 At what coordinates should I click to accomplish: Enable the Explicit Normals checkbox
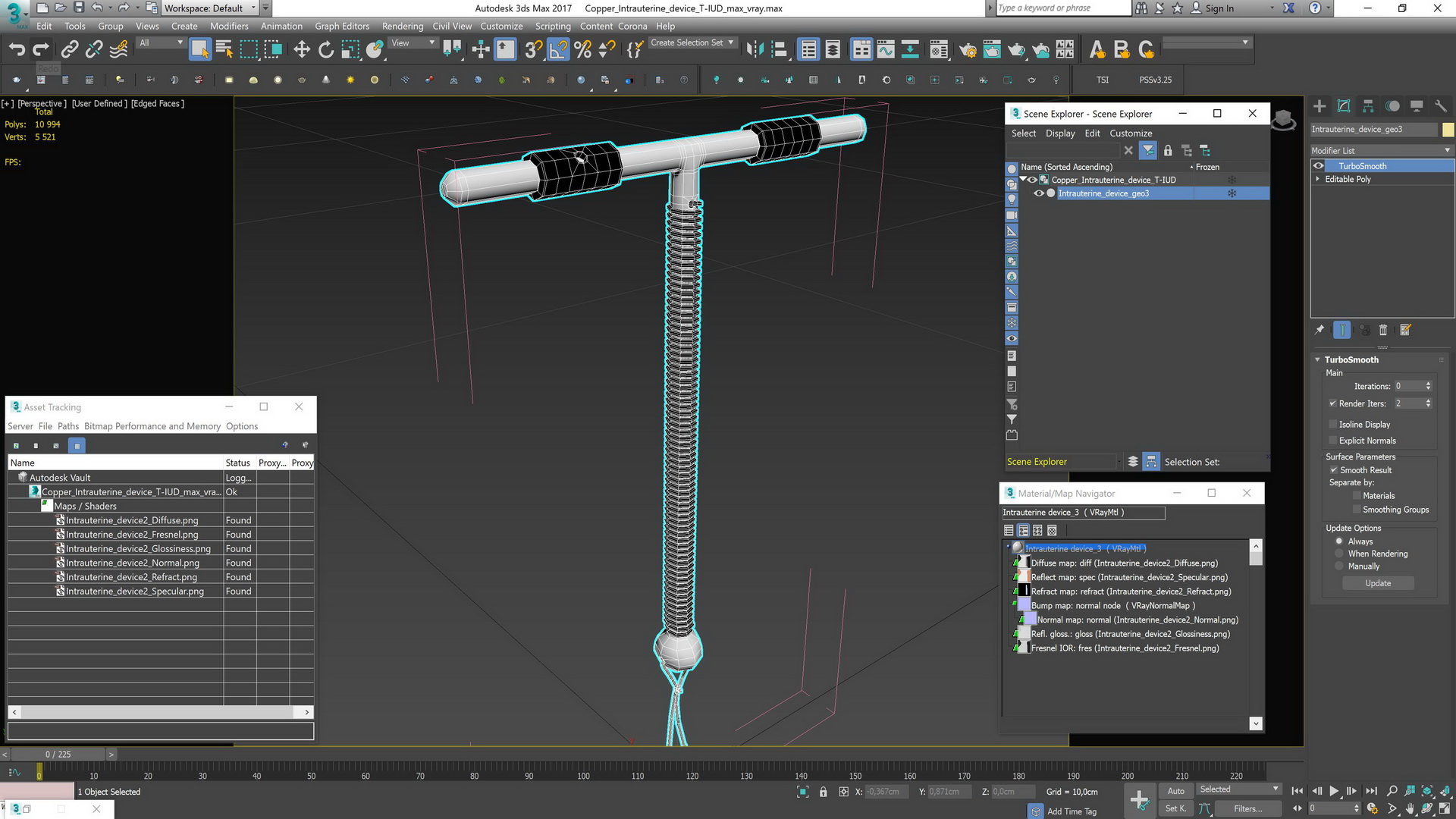[x=1333, y=441]
